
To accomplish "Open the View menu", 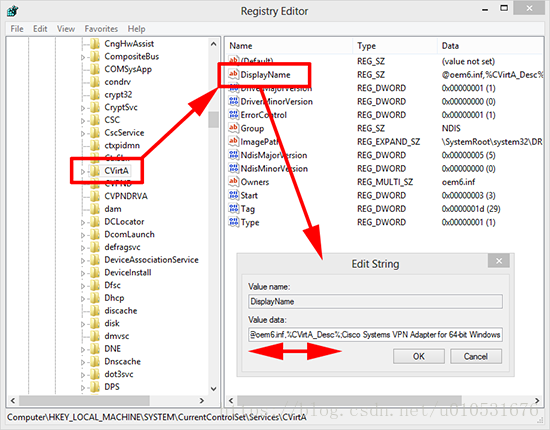I will point(66,29).
